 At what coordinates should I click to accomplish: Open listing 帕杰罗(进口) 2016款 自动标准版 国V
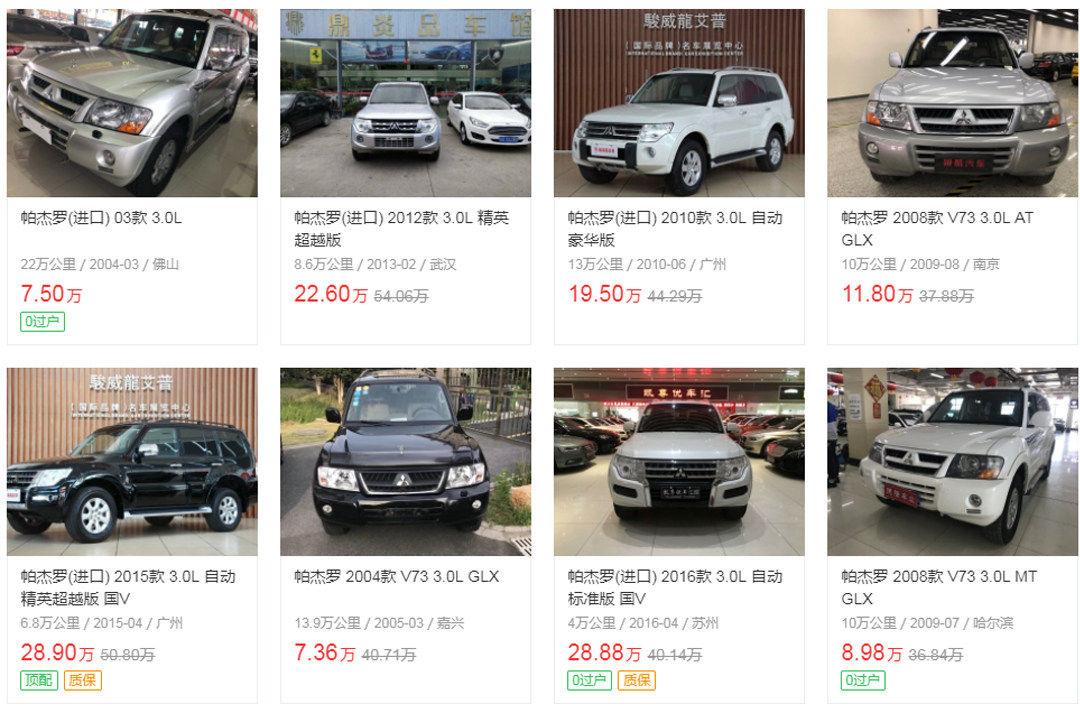point(675,587)
